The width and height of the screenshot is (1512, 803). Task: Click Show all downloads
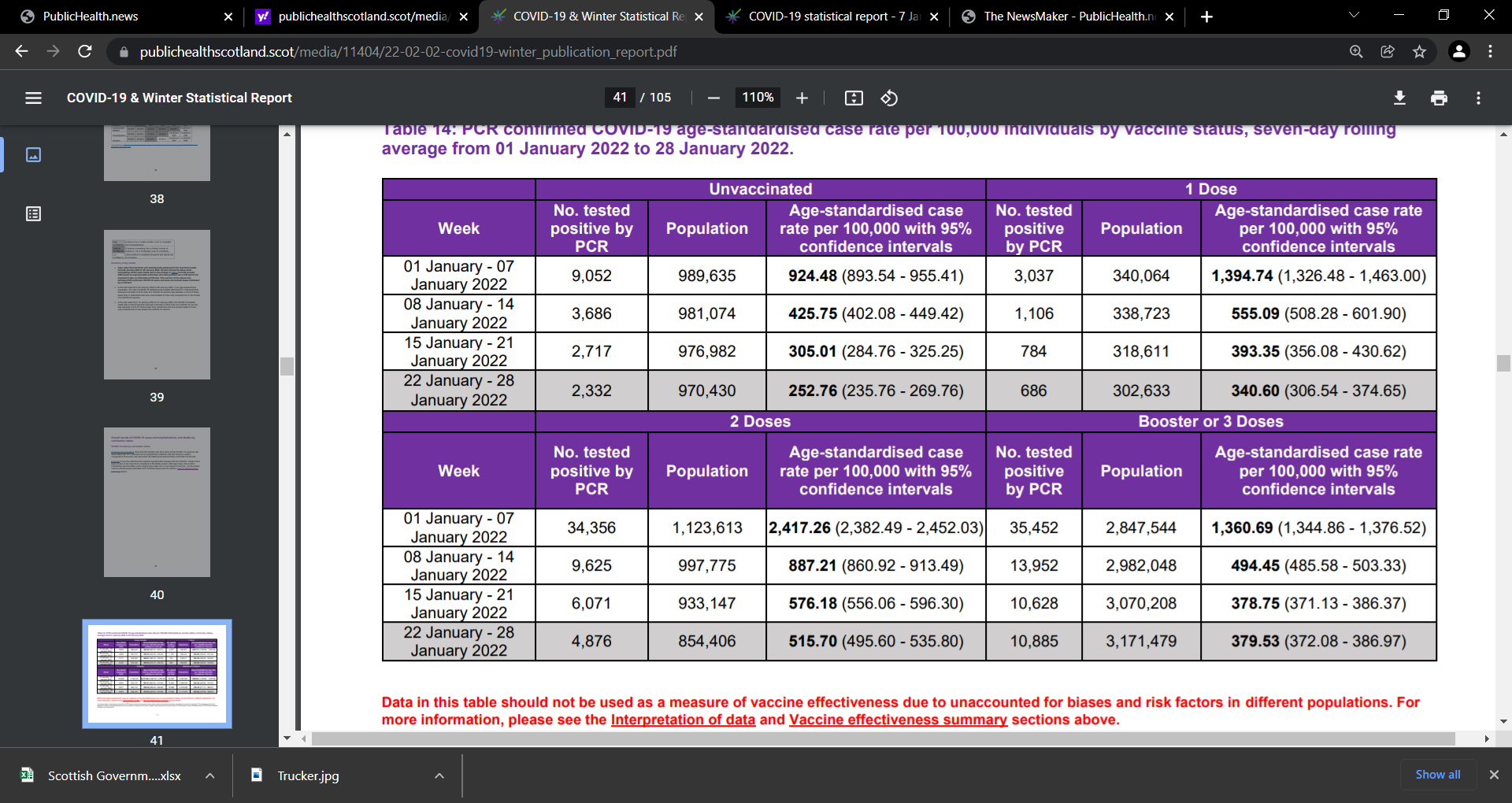click(x=1437, y=775)
